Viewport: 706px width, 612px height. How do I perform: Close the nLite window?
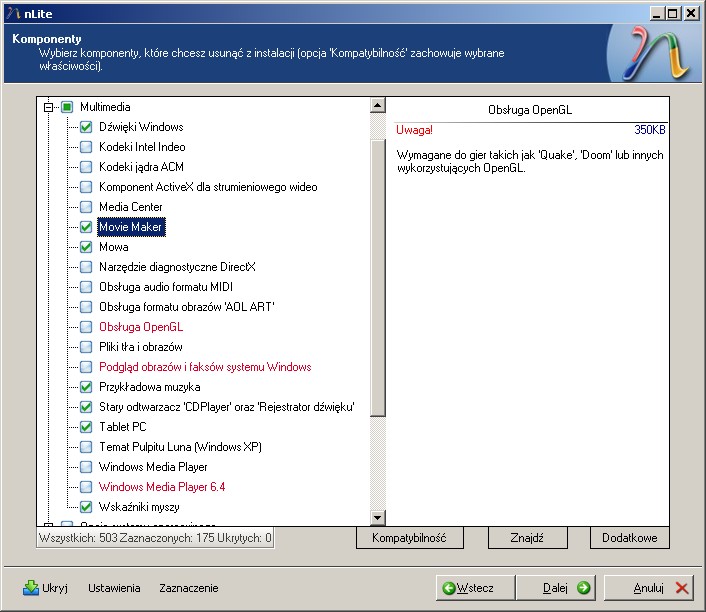tap(691, 14)
